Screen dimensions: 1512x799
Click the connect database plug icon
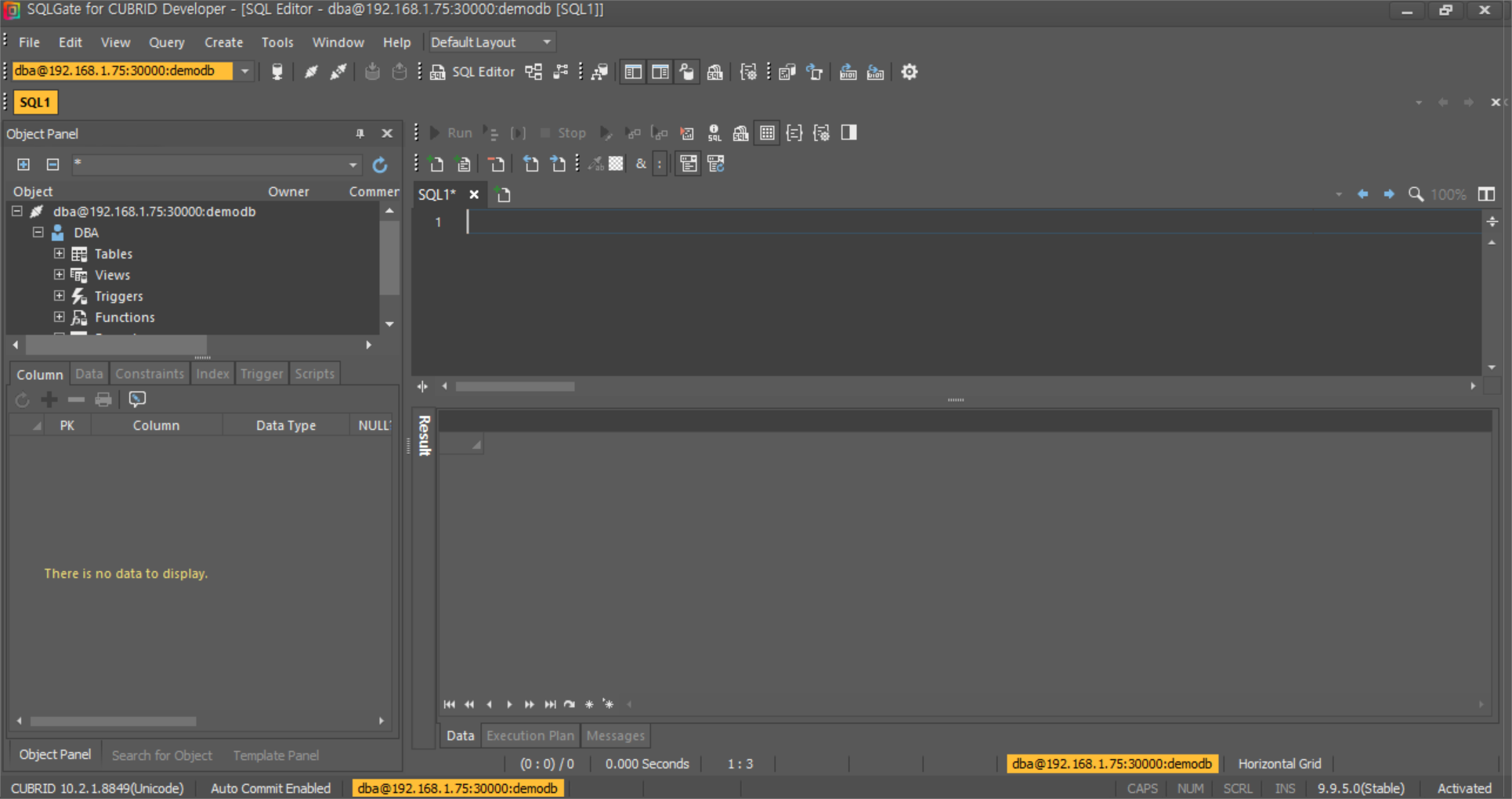point(311,72)
